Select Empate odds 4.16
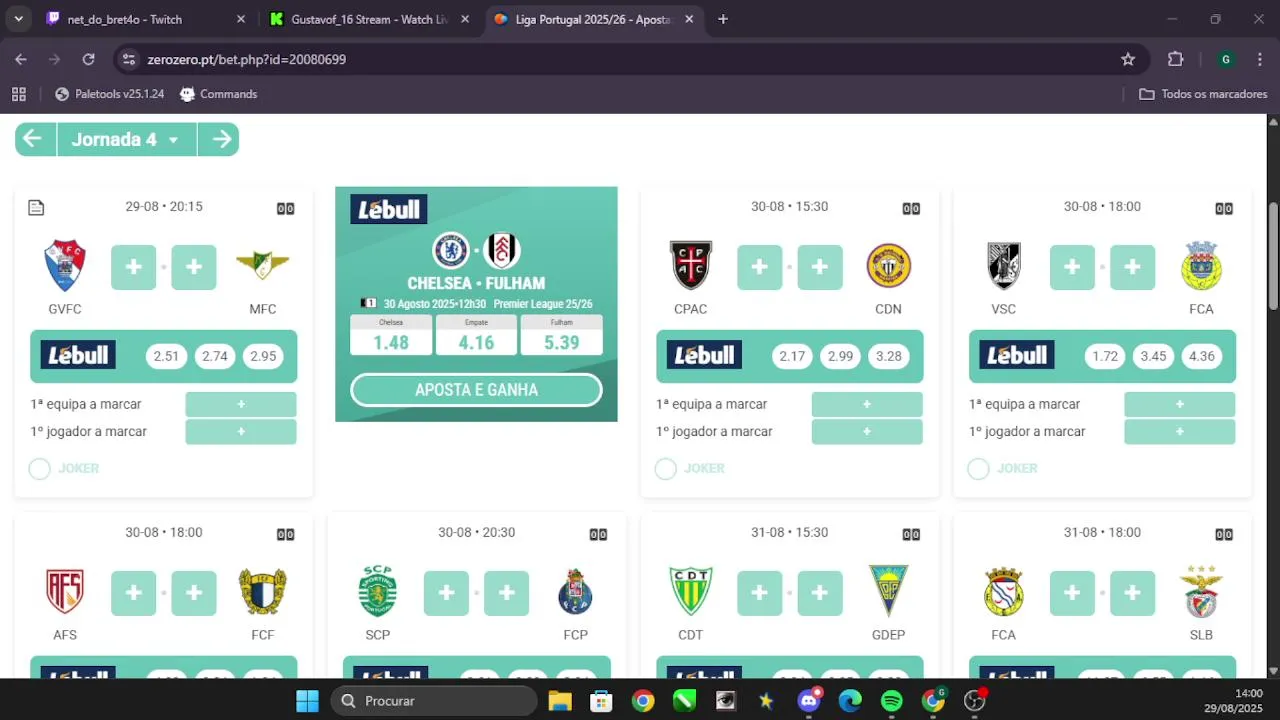1280x720 pixels. (x=476, y=335)
